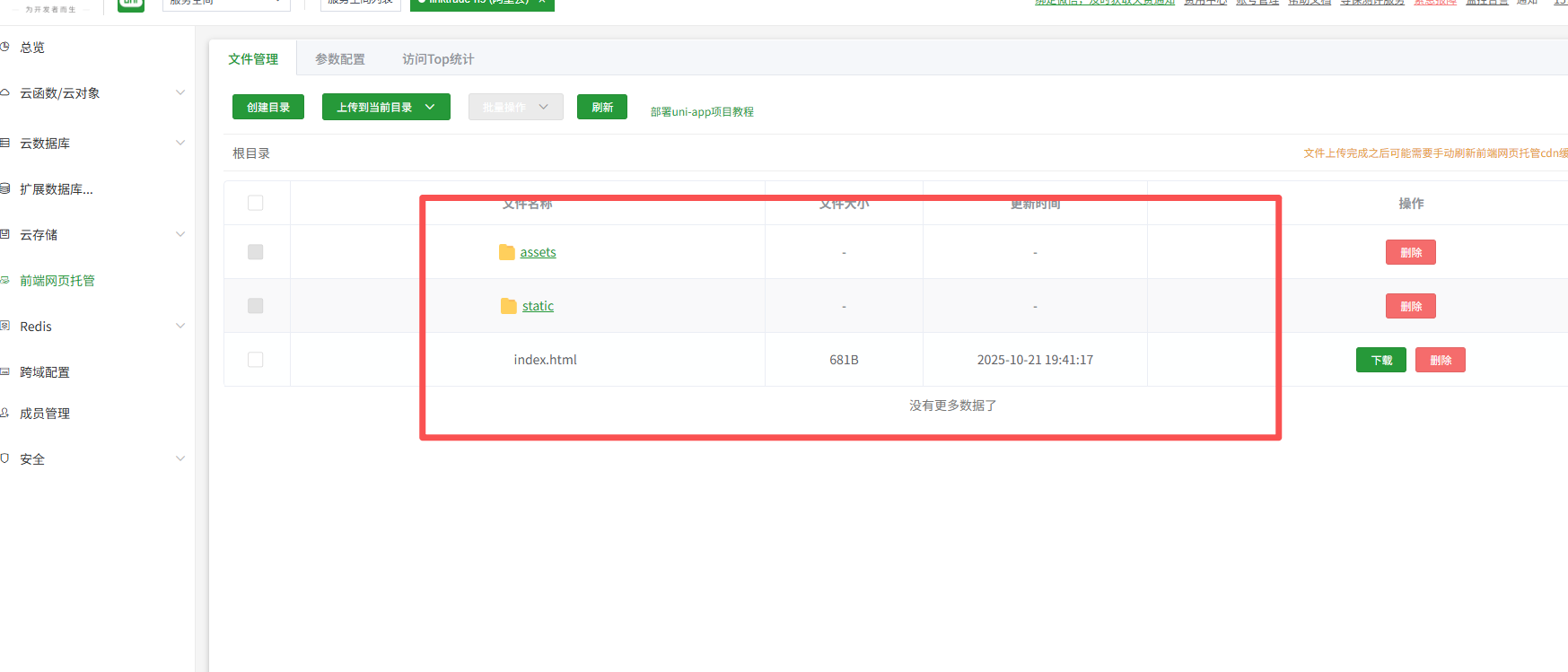1568x672 pixels.
Task: Open the 部署uni-app项目教程 link
Action: click(702, 112)
